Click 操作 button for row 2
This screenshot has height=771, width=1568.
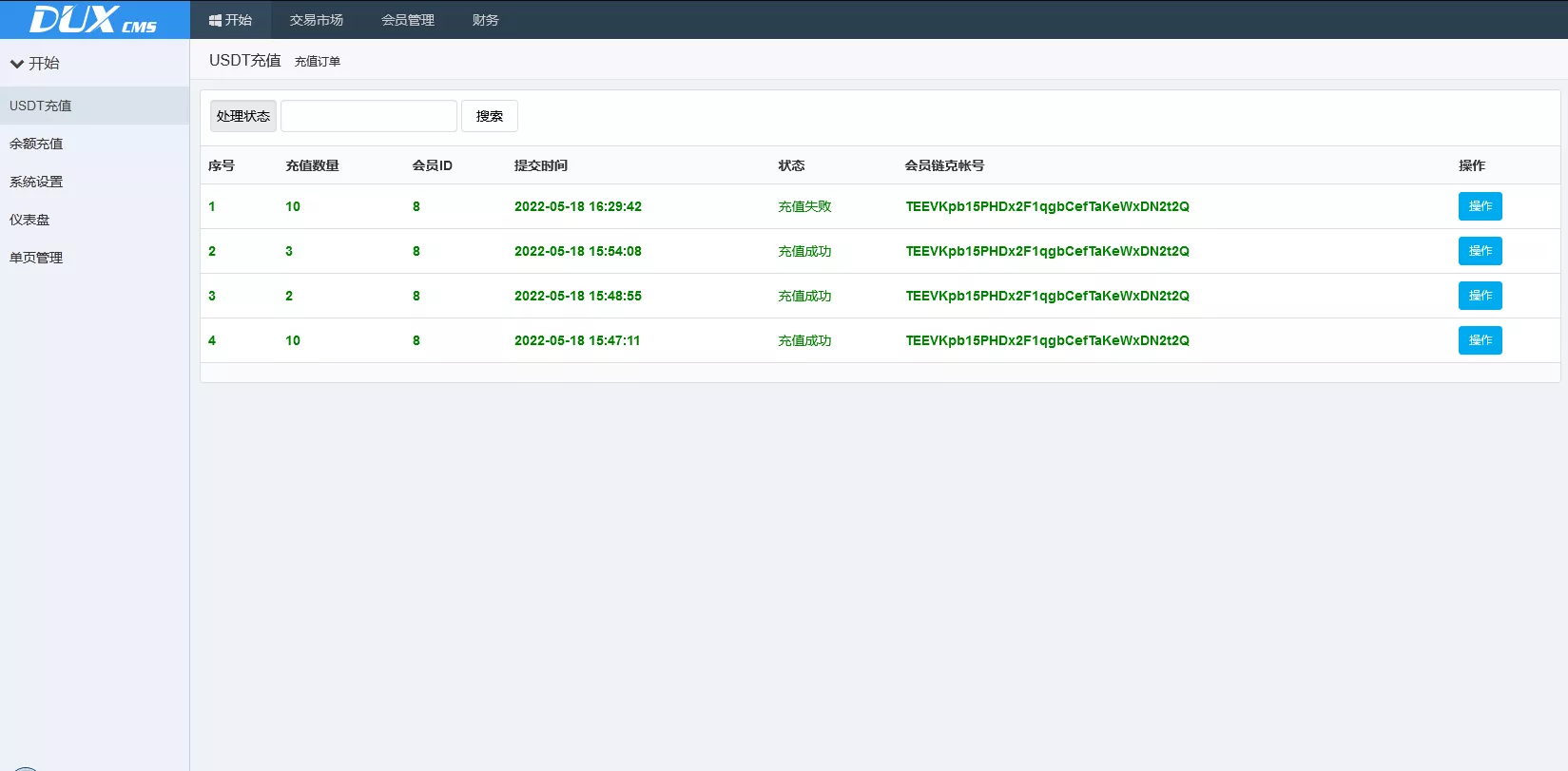click(1480, 251)
